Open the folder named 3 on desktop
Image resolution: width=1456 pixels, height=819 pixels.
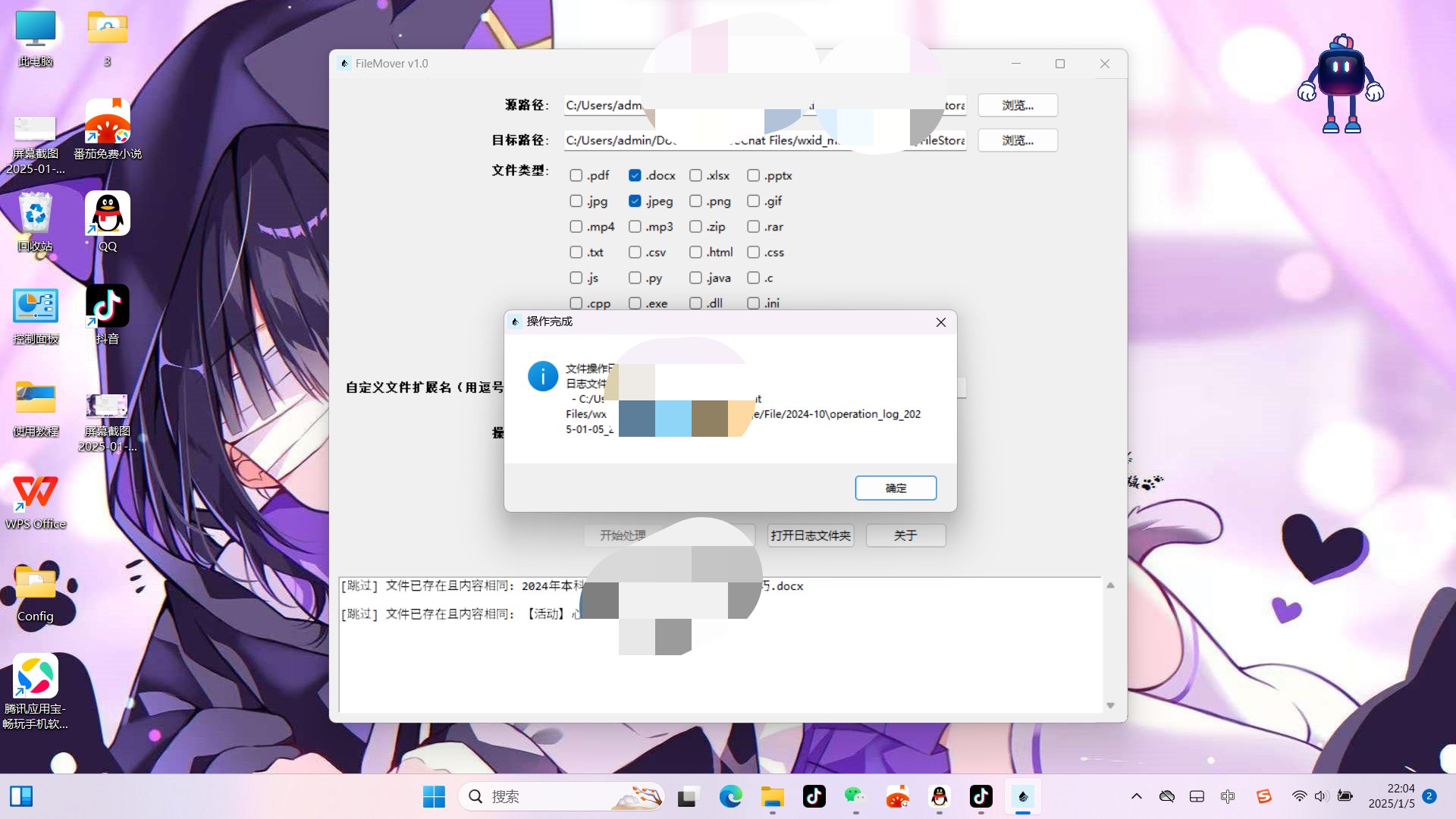coord(107,38)
